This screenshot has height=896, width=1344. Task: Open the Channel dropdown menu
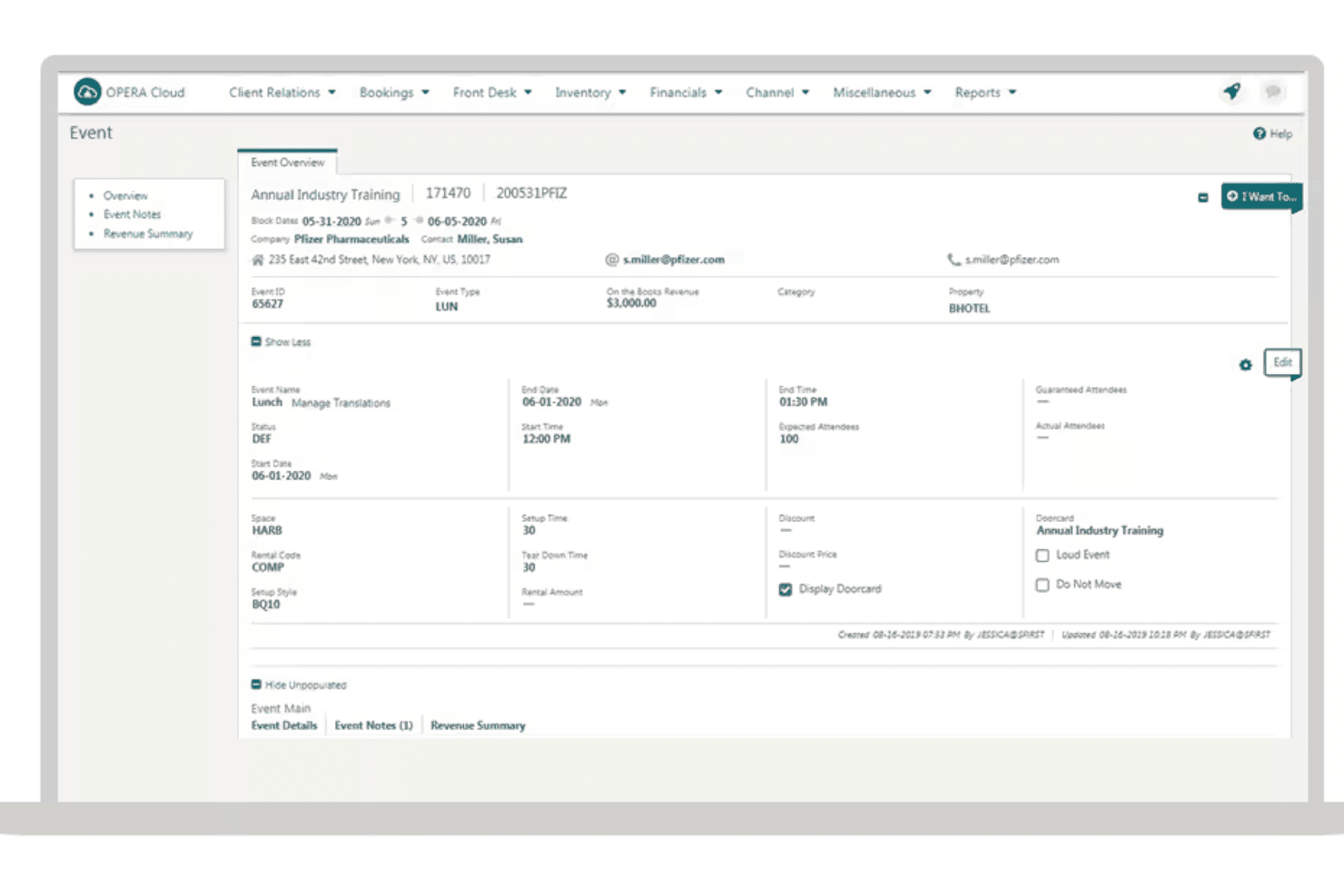(777, 93)
